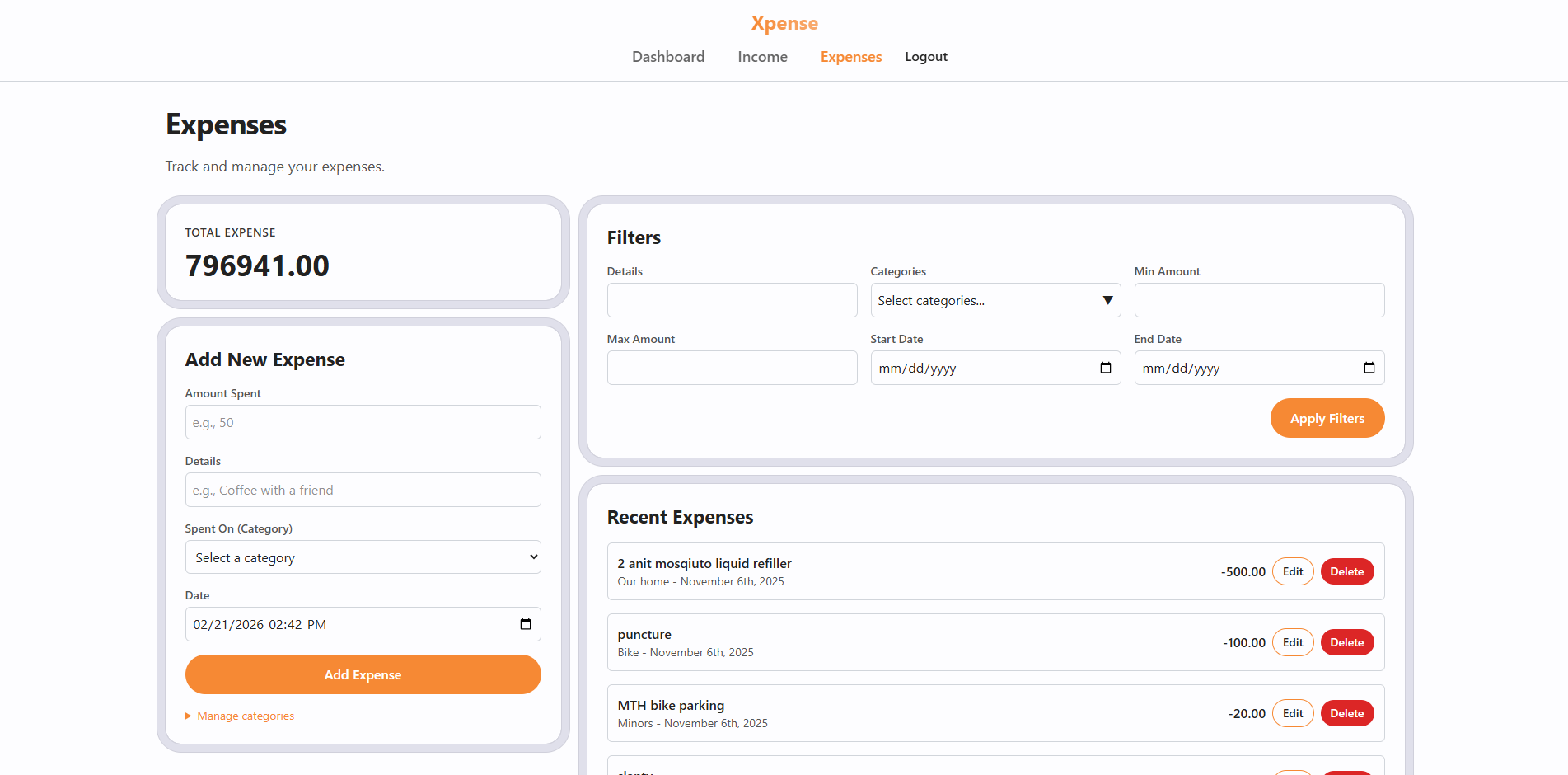Switch to the Expenses nav item
Image resolution: width=1568 pixels, height=775 pixels.
tap(850, 57)
